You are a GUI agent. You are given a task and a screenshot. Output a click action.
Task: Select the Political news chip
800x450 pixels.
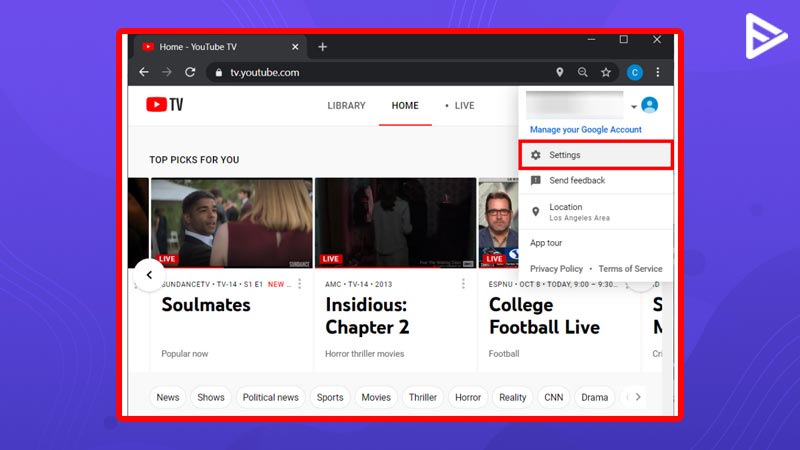tap(270, 397)
